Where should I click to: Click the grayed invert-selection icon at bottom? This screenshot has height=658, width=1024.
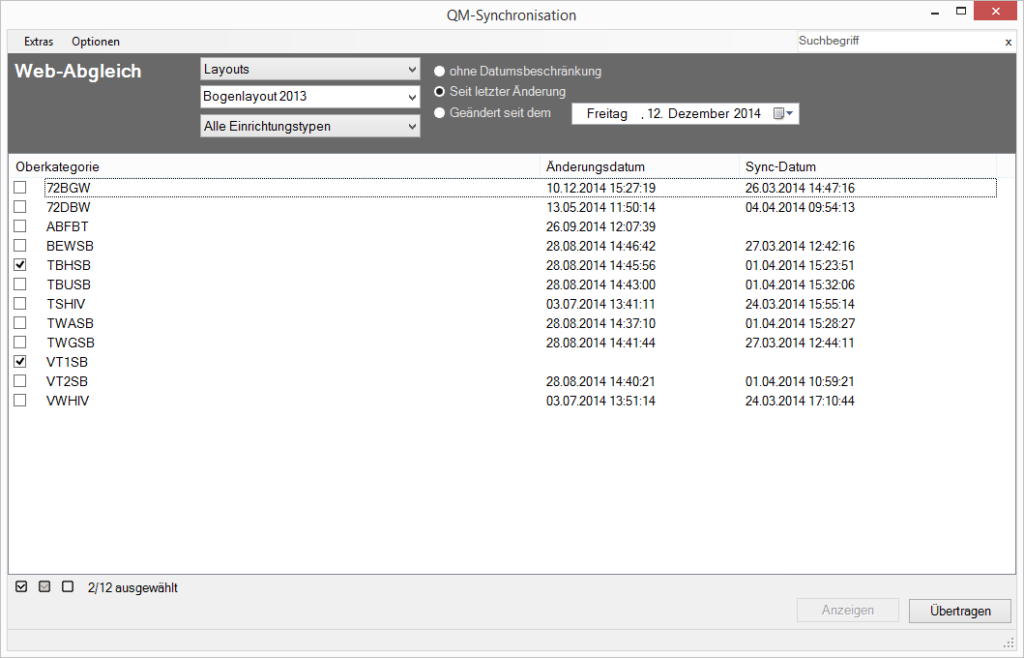[x=44, y=587]
